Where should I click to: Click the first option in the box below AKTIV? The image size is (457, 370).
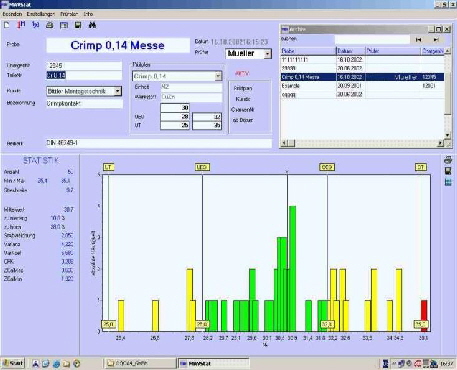[243, 88]
